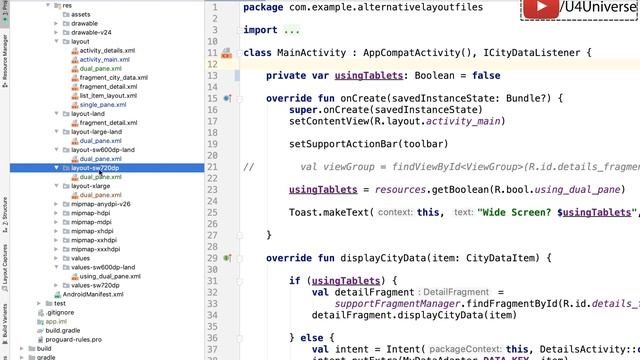Click the build.gradle file icon

(x=40, y=331)
